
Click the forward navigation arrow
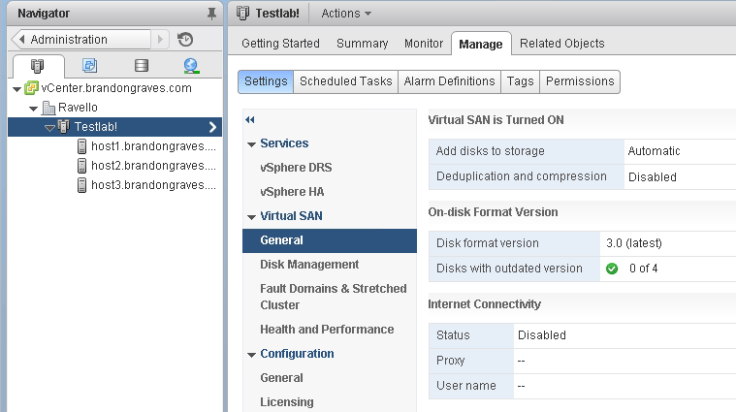click(x=160, y=39)
